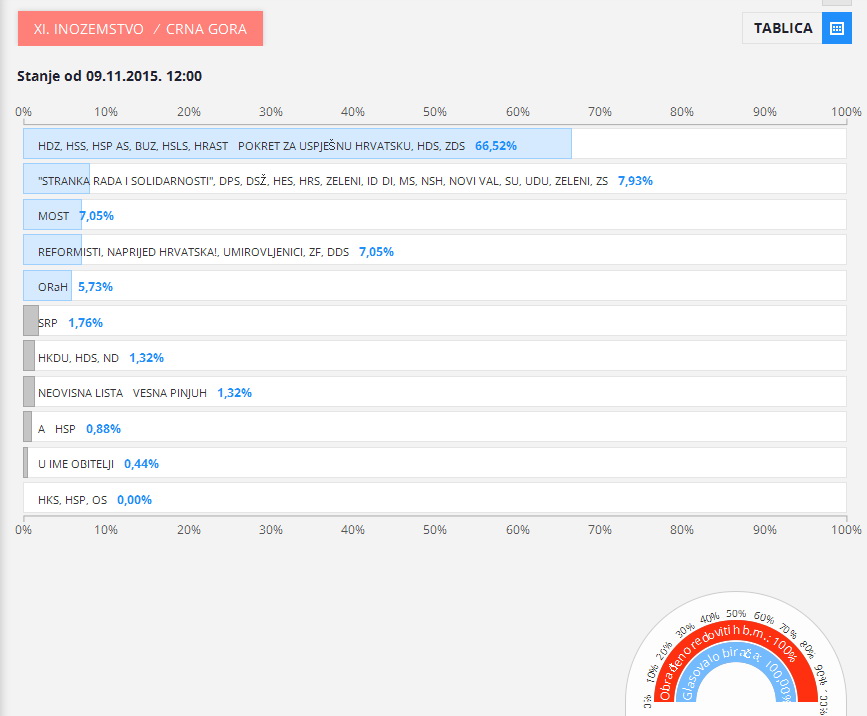Click the NEOVISNA LISTA VESNA PINJUH row
The image size is (867, 716).
(122, 393)
